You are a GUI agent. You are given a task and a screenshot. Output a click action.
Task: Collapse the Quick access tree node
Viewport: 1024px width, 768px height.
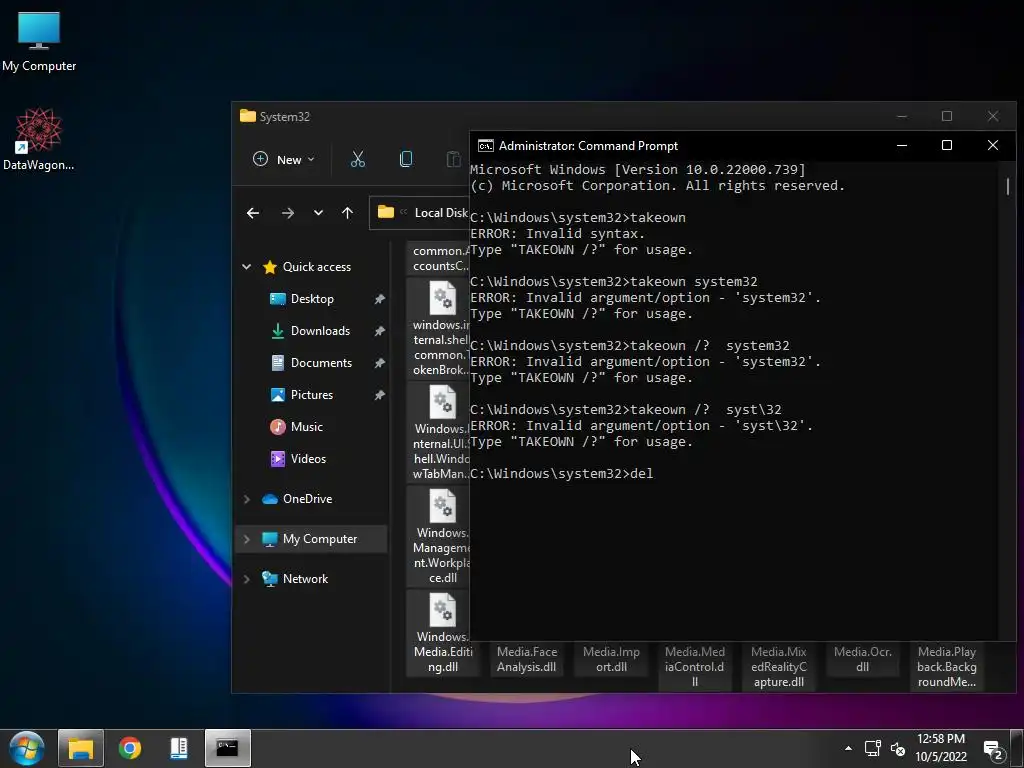click(247, 266)
